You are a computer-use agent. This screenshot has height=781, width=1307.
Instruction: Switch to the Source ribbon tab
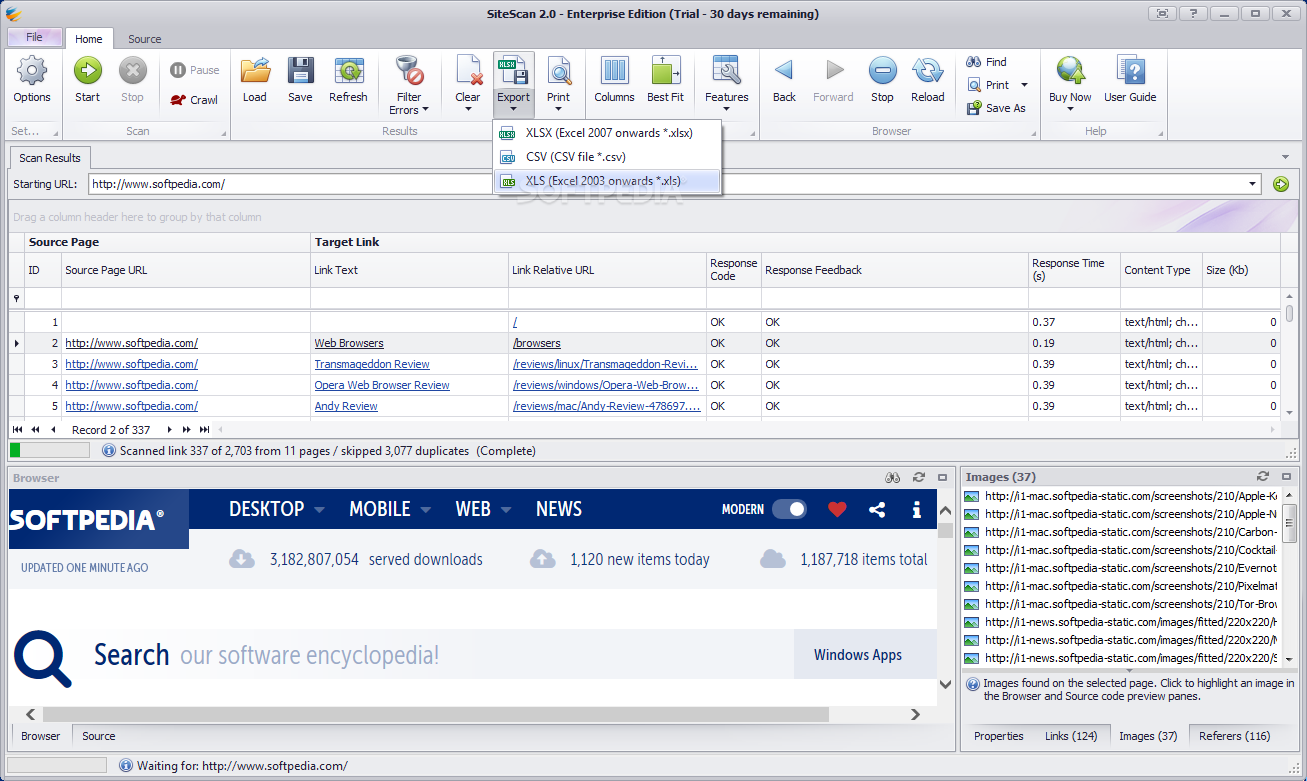click(144, 39)
